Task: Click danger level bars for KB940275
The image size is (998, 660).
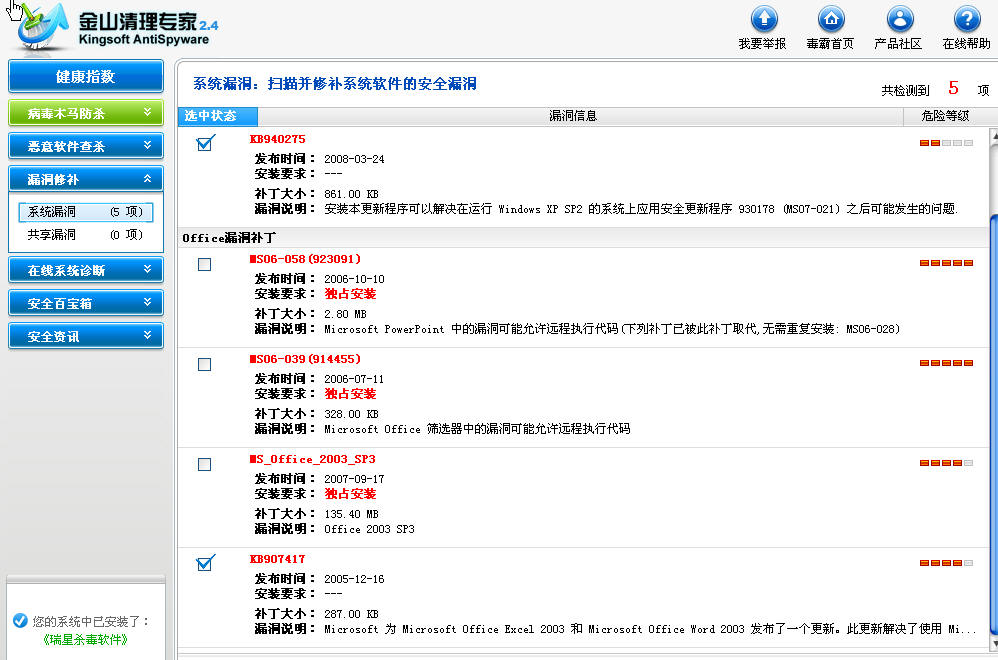Action: point(945,143)
